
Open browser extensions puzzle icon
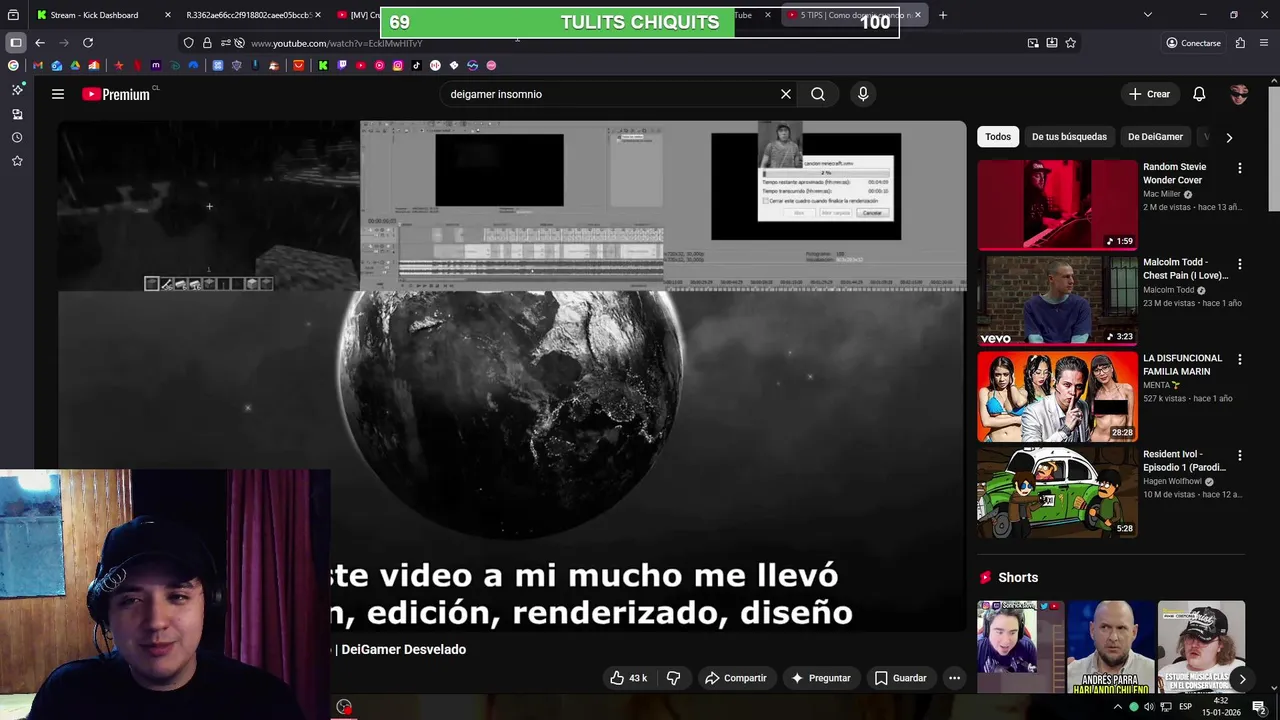[1240, 43]
